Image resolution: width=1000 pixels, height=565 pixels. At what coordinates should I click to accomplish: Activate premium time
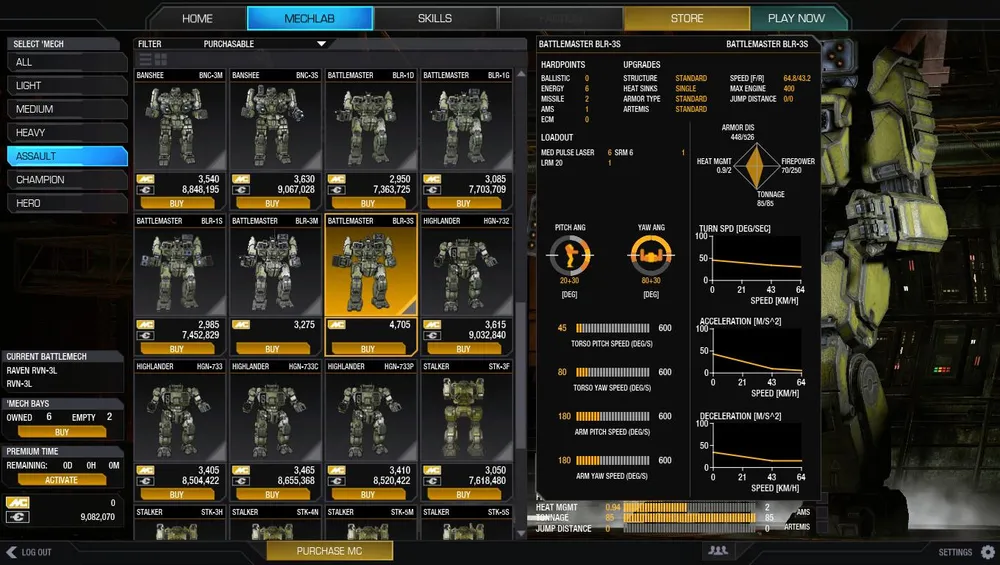click(62, 480)
